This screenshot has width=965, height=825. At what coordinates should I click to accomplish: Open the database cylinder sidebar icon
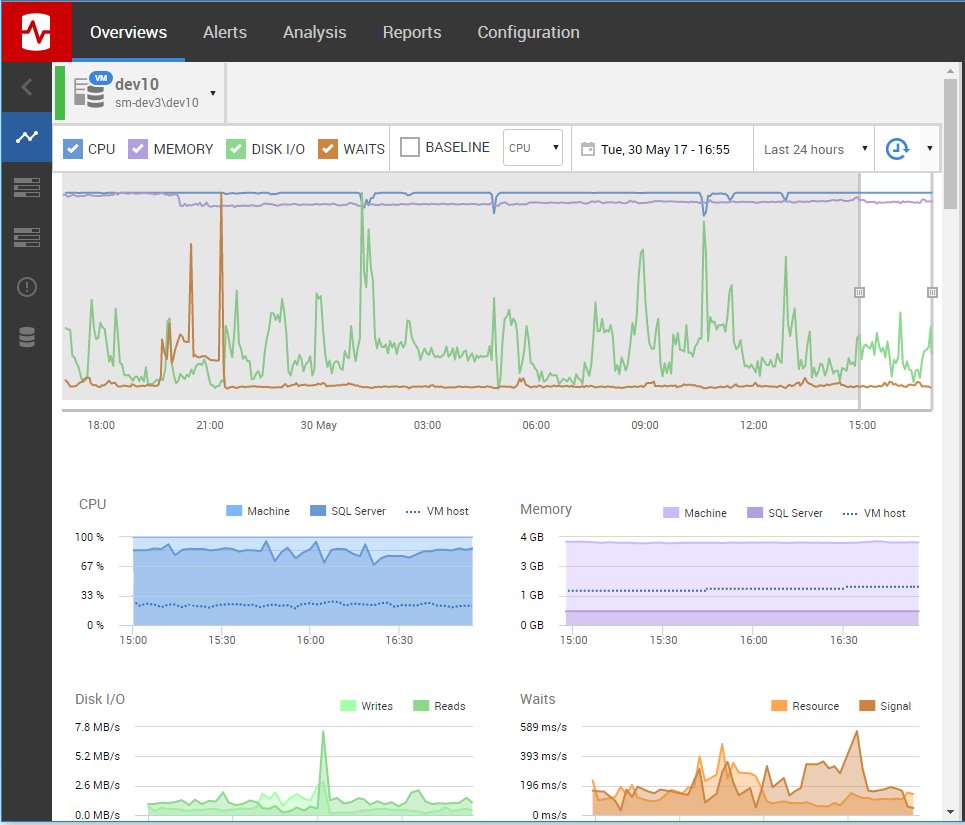point(26,337)
